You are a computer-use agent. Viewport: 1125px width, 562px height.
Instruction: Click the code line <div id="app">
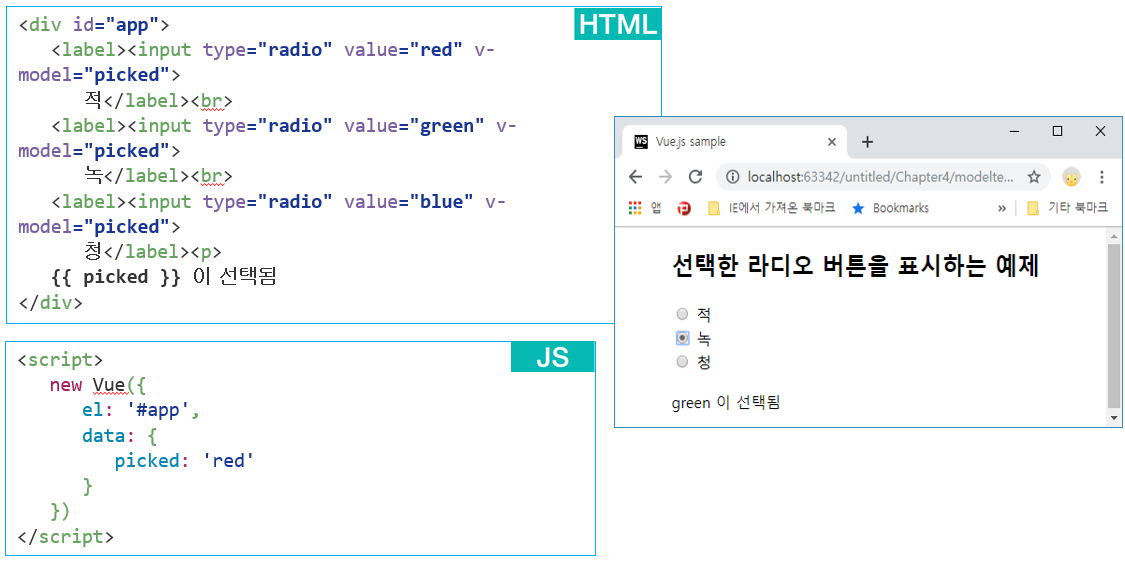[93, 25]
